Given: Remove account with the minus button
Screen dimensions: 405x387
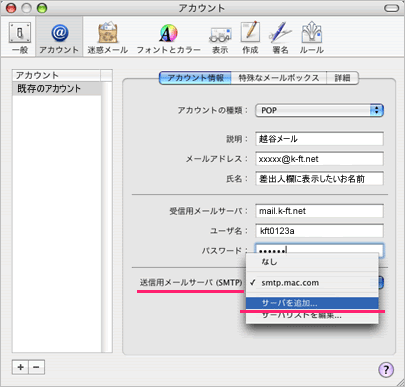Looking at the screenshot, I should (36, 367).
